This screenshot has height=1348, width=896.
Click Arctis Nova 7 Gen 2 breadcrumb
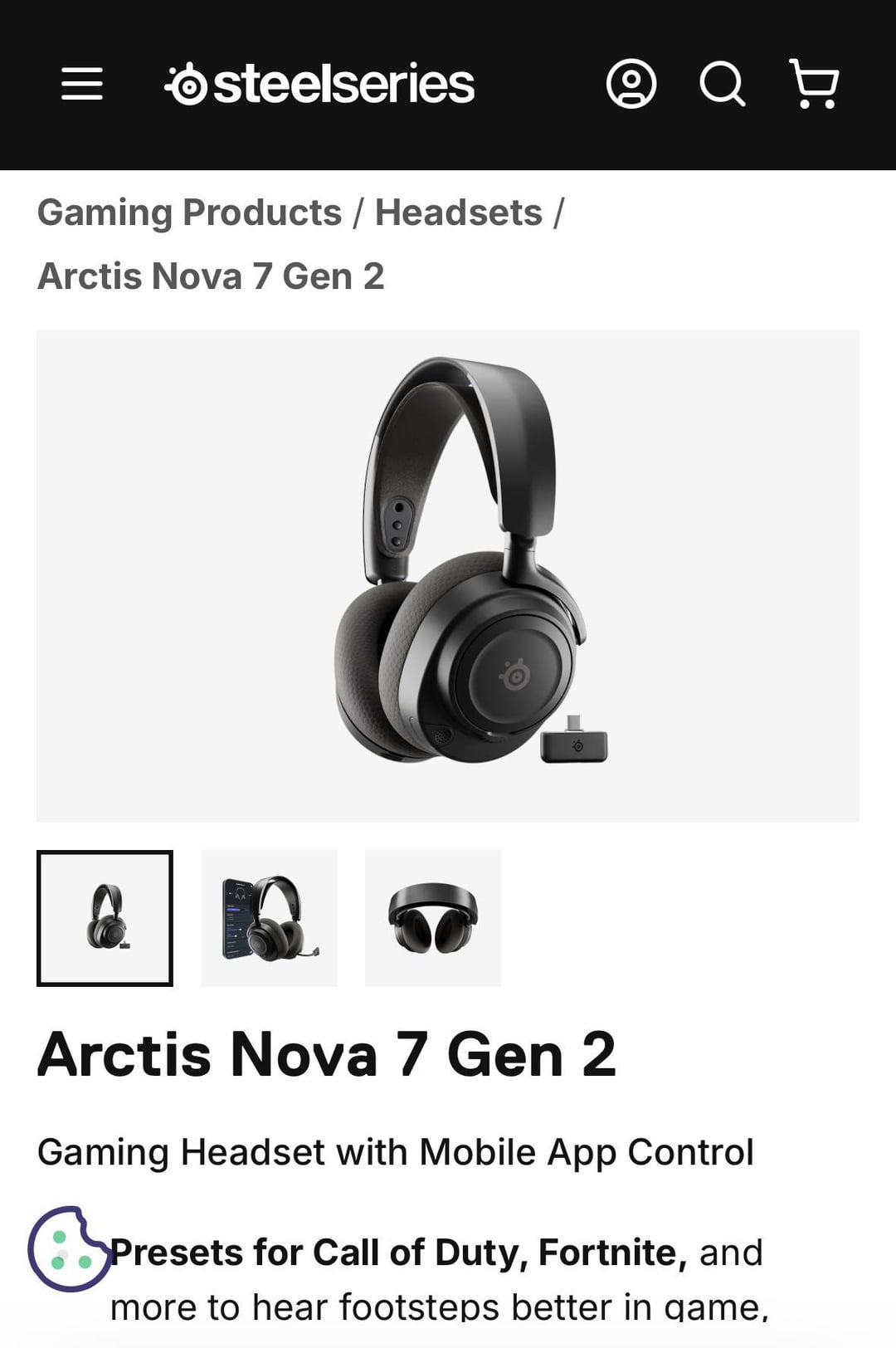click(211, 276)
